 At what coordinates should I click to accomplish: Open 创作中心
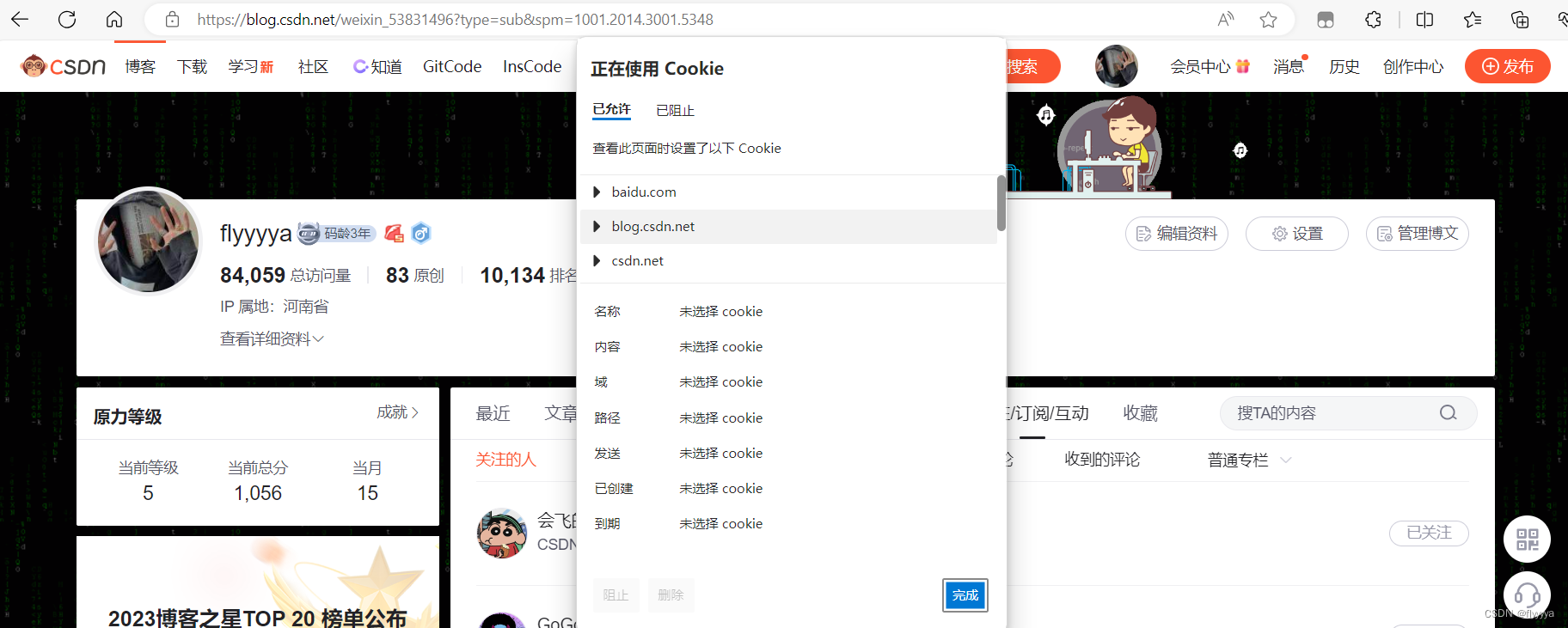click(x=1413, y=67)
